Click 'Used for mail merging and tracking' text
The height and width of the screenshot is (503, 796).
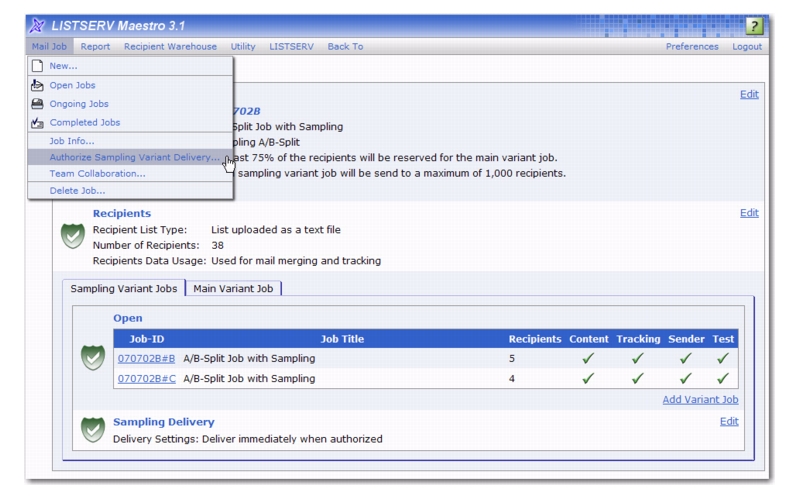(x=296, y=261)
